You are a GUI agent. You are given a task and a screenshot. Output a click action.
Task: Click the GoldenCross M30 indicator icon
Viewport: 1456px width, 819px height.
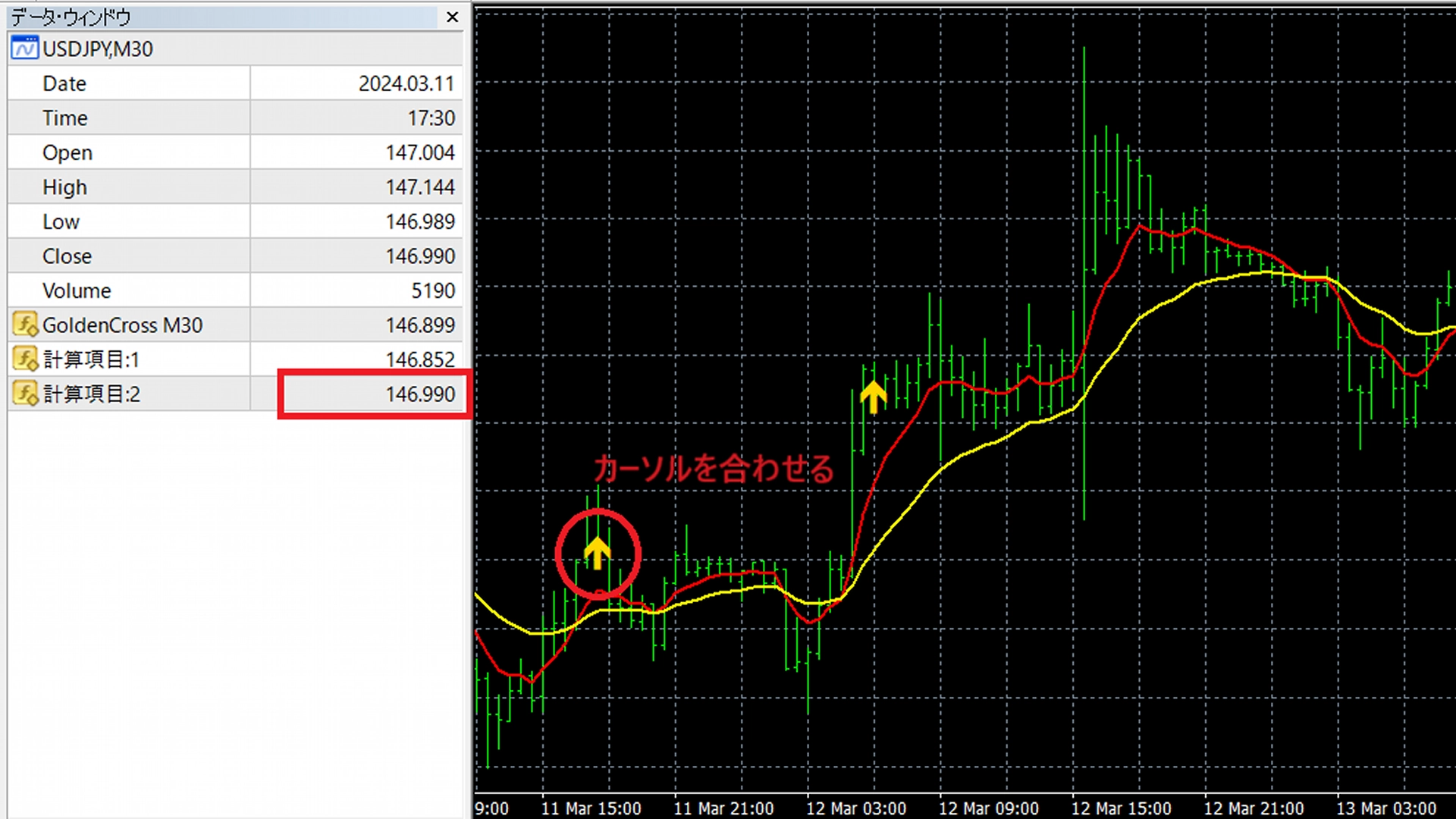(25, 325)
